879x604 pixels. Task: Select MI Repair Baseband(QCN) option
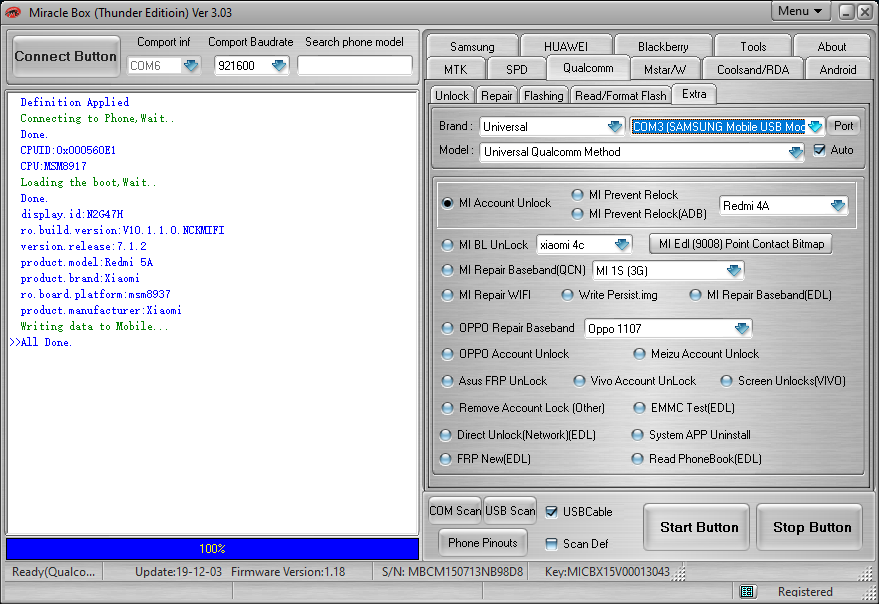coord(447,270)
